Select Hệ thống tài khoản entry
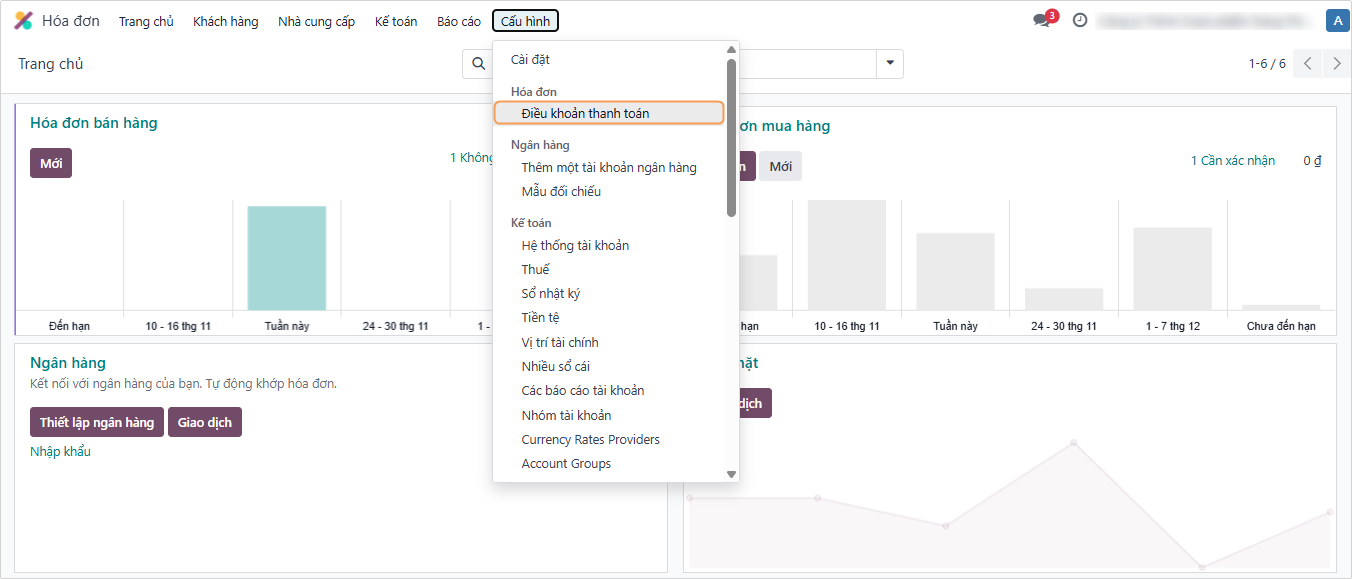The image size is (1352, 579). click(x=575, y=245)
